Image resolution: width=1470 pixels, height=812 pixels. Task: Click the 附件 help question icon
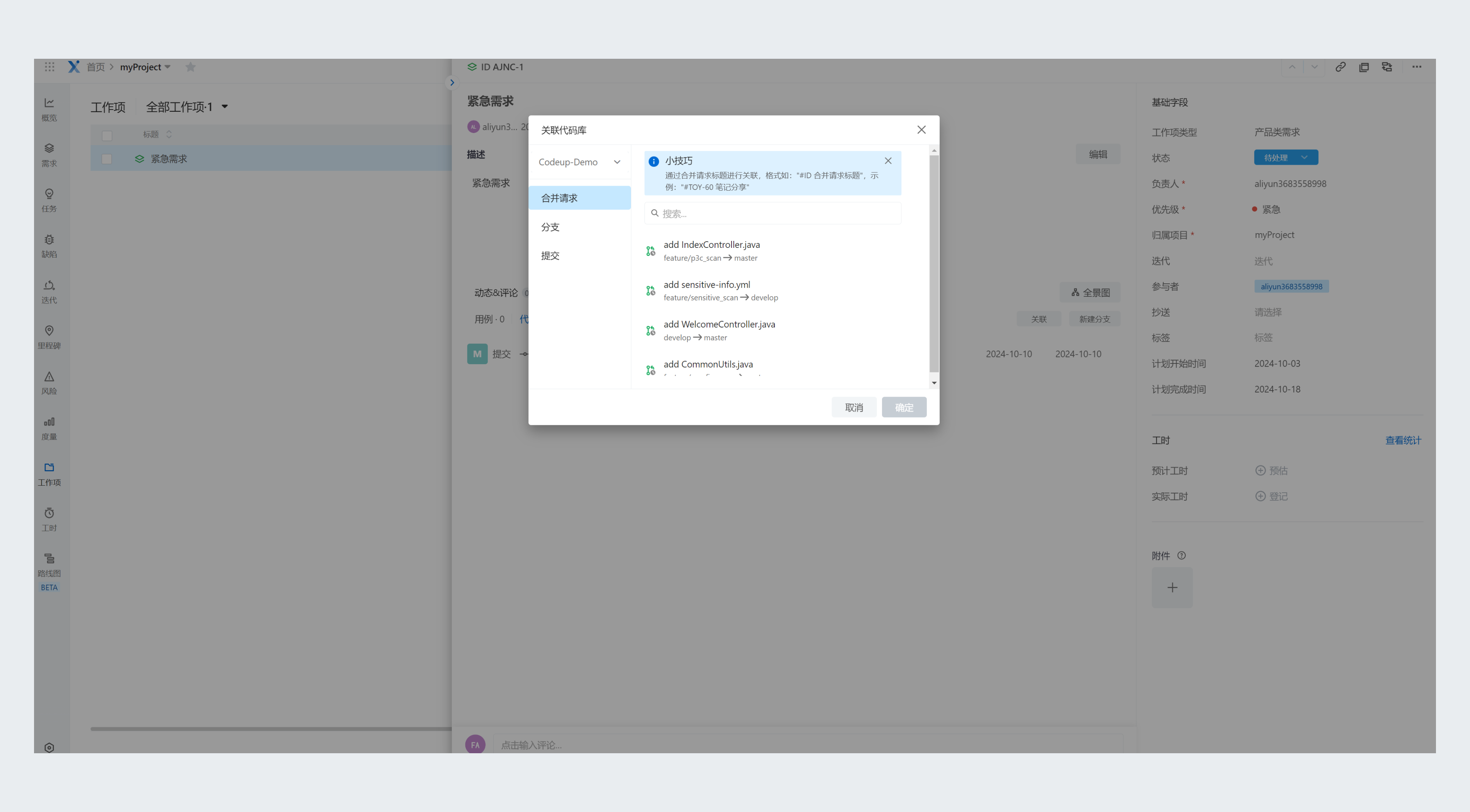(x=1181, y=555)
